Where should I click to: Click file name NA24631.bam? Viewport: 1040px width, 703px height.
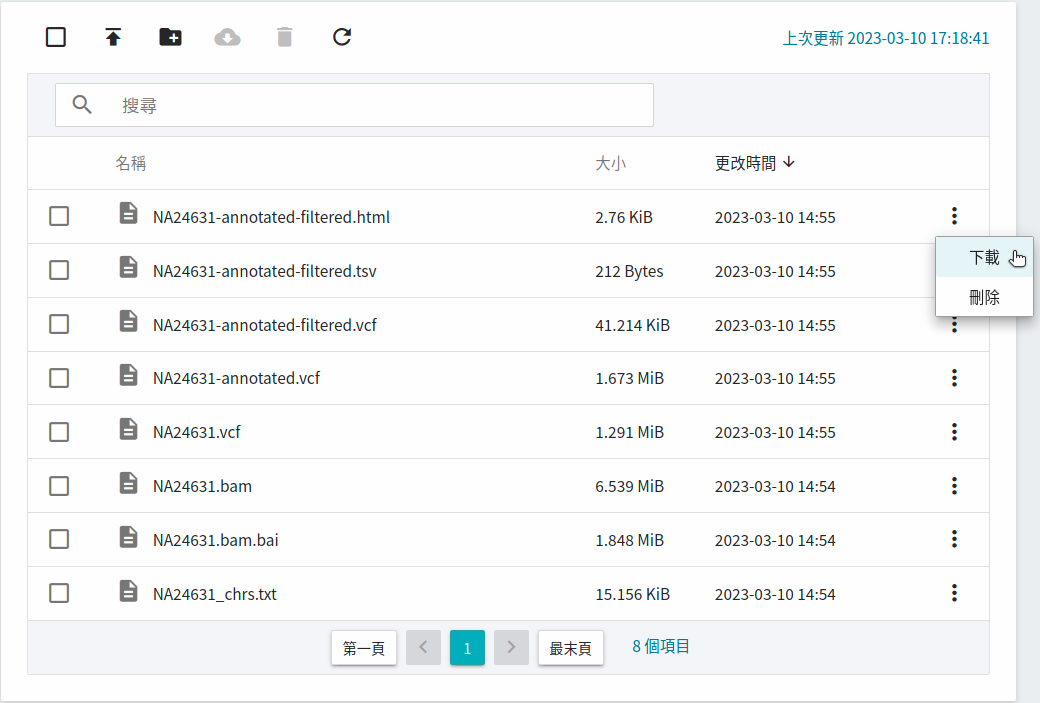point(202,486)
